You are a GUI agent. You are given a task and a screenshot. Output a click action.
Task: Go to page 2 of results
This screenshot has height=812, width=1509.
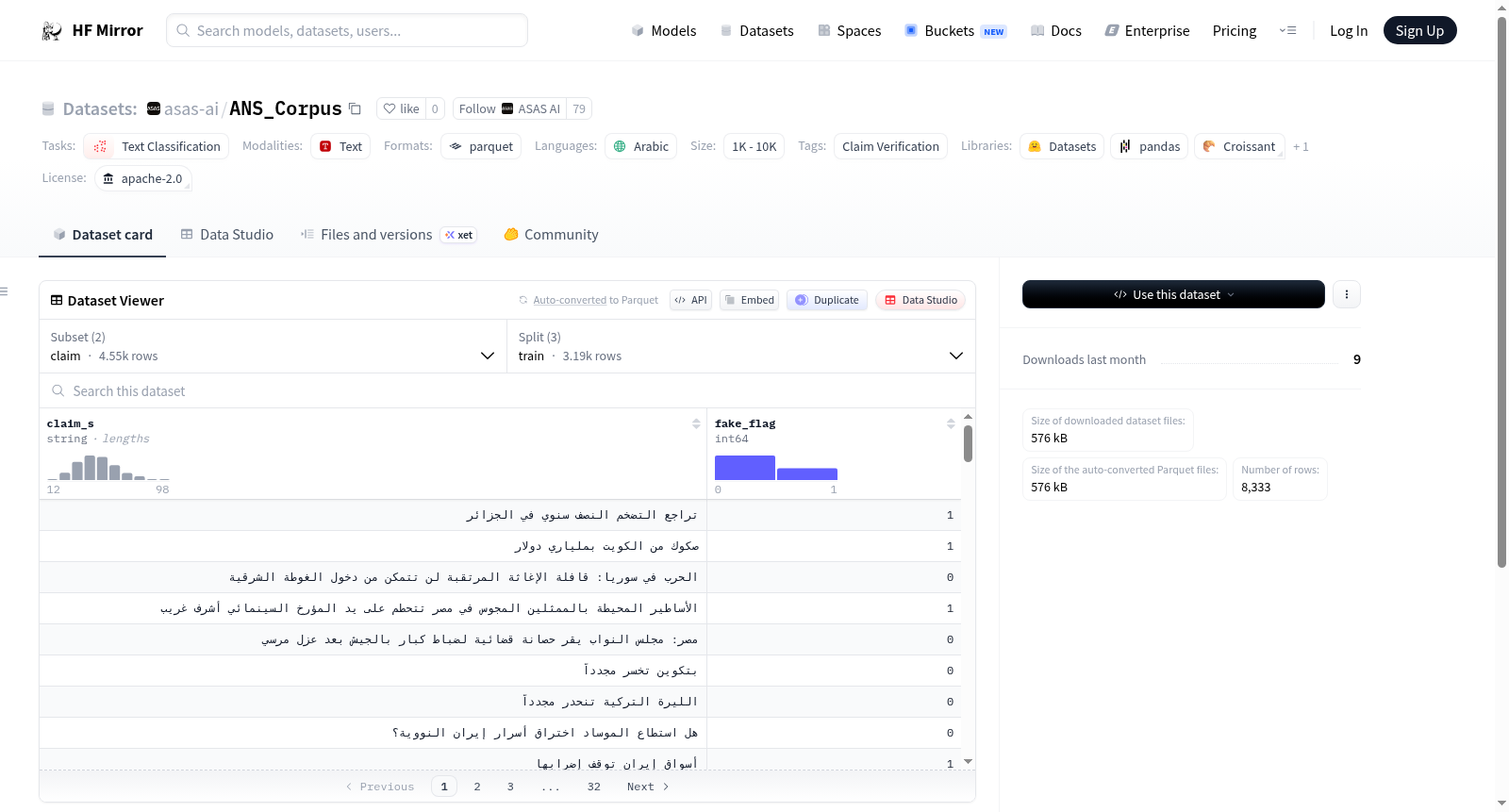tap(477, 787)
